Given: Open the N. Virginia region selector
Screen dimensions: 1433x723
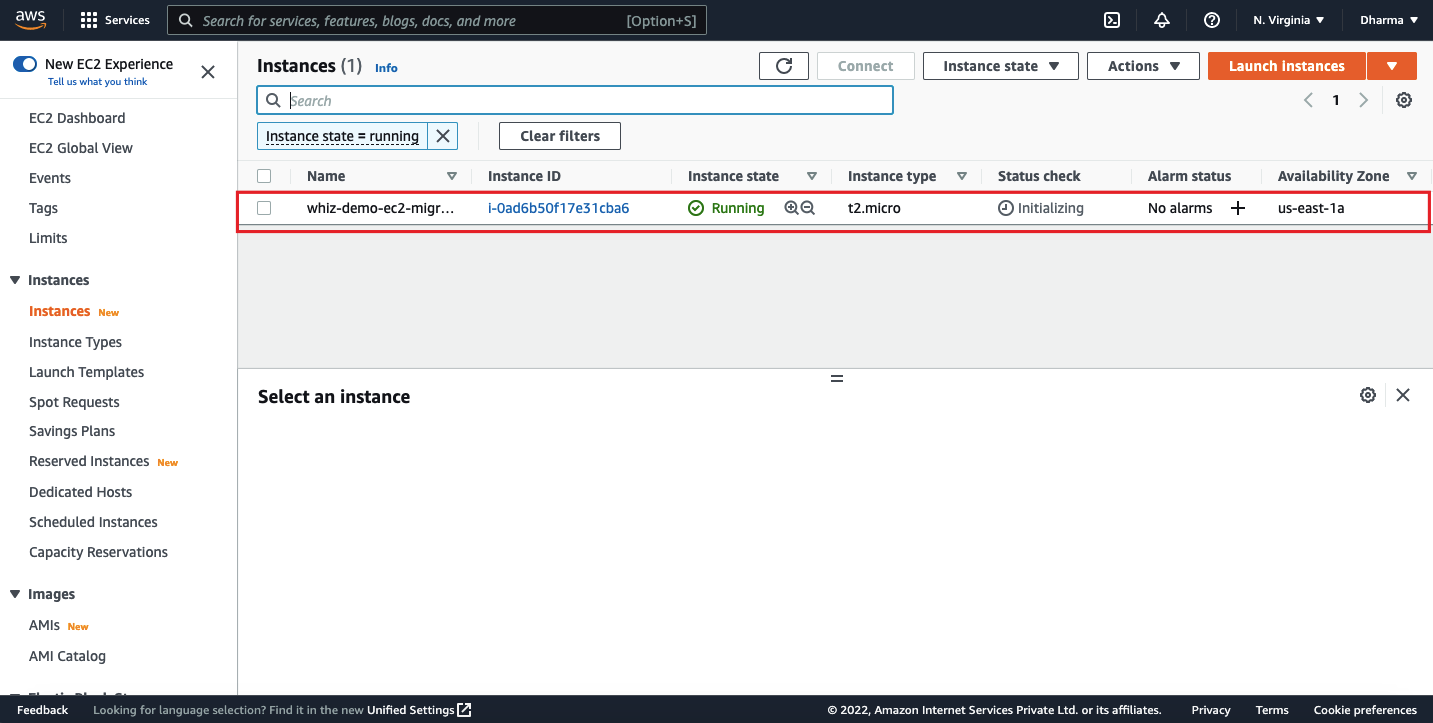Looking at the screenshot, I should 1289,20.
